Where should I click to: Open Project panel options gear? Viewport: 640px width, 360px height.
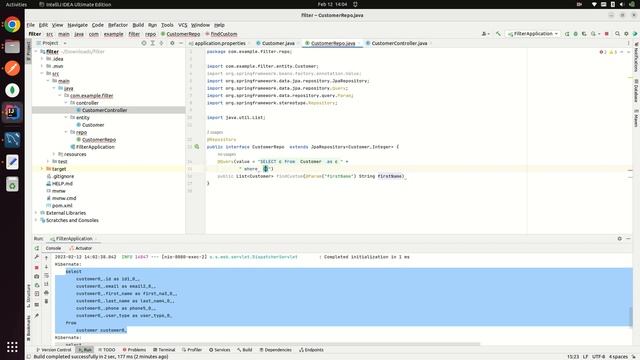coord(172,43)
